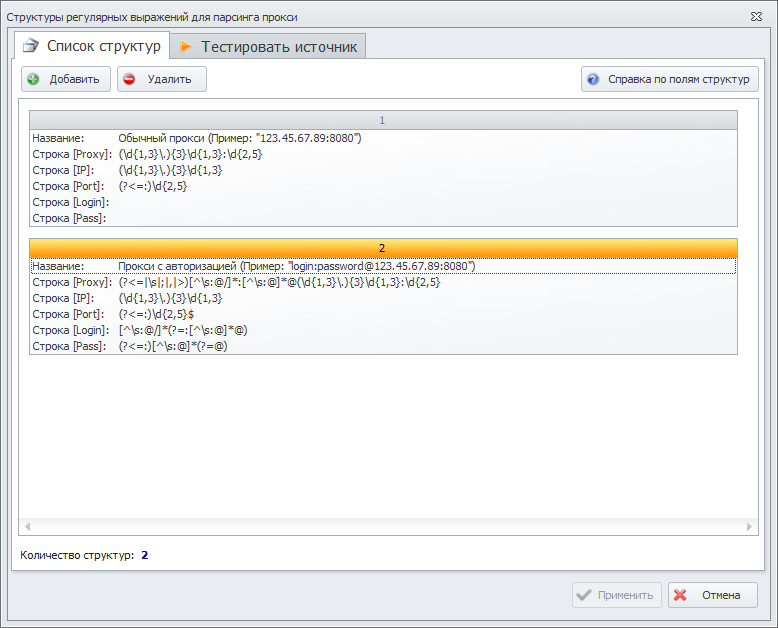Image resolution: width=778 pixels, height=628 pixels.
Task: Click the Название label in structure 1
Action: [58, 138]
